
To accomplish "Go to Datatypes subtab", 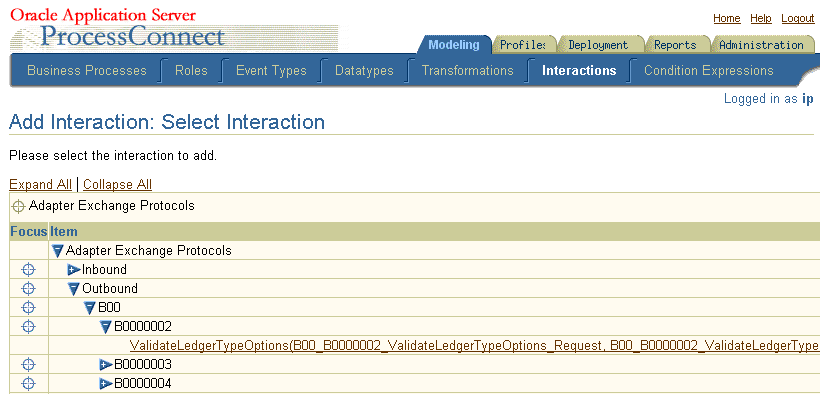I will pyautogui.click(x=365, y=71).
